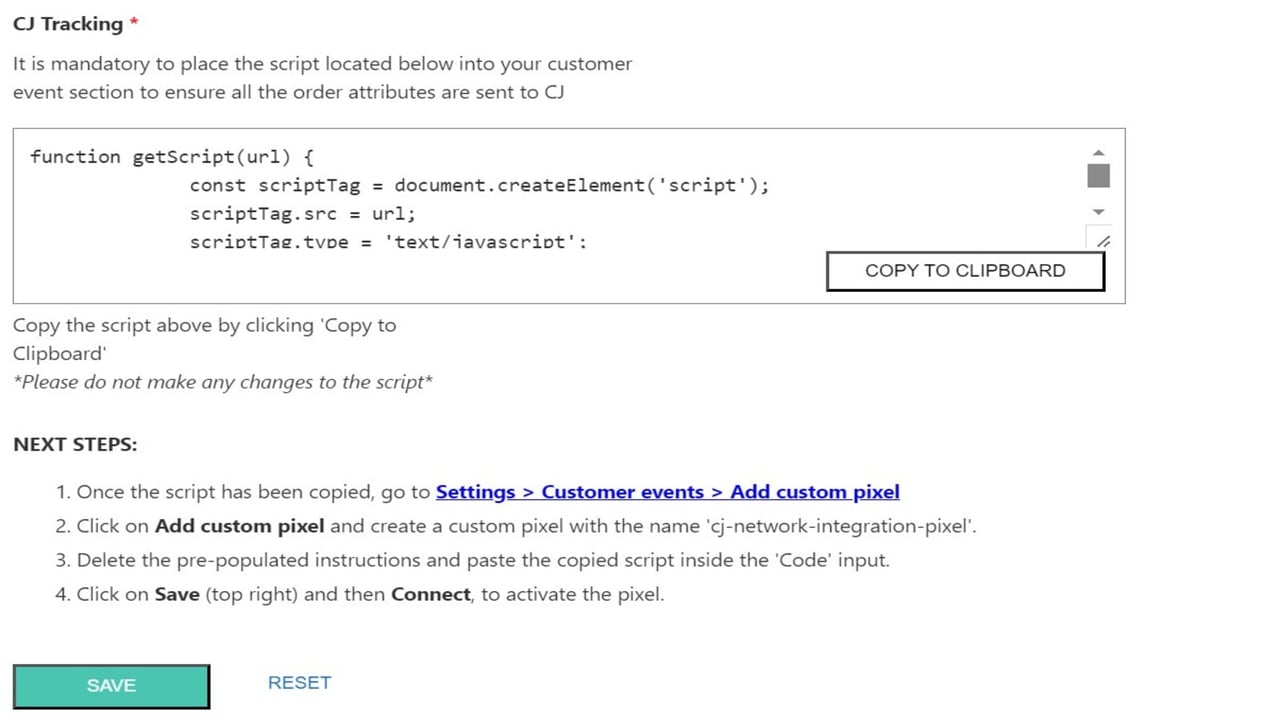This screenshot has width=1280, height=720.
Task: Click the NEXT STEPS heading
Action: point(75,445)
